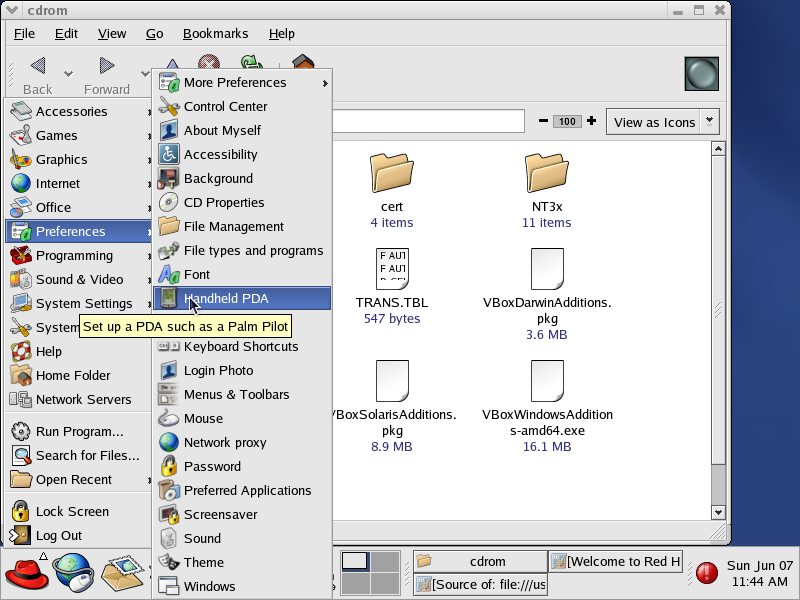Switch to Welcome to Red Hat taskbar window
The height and width of the screenshot is (600, 800).
tap(616, 561)
